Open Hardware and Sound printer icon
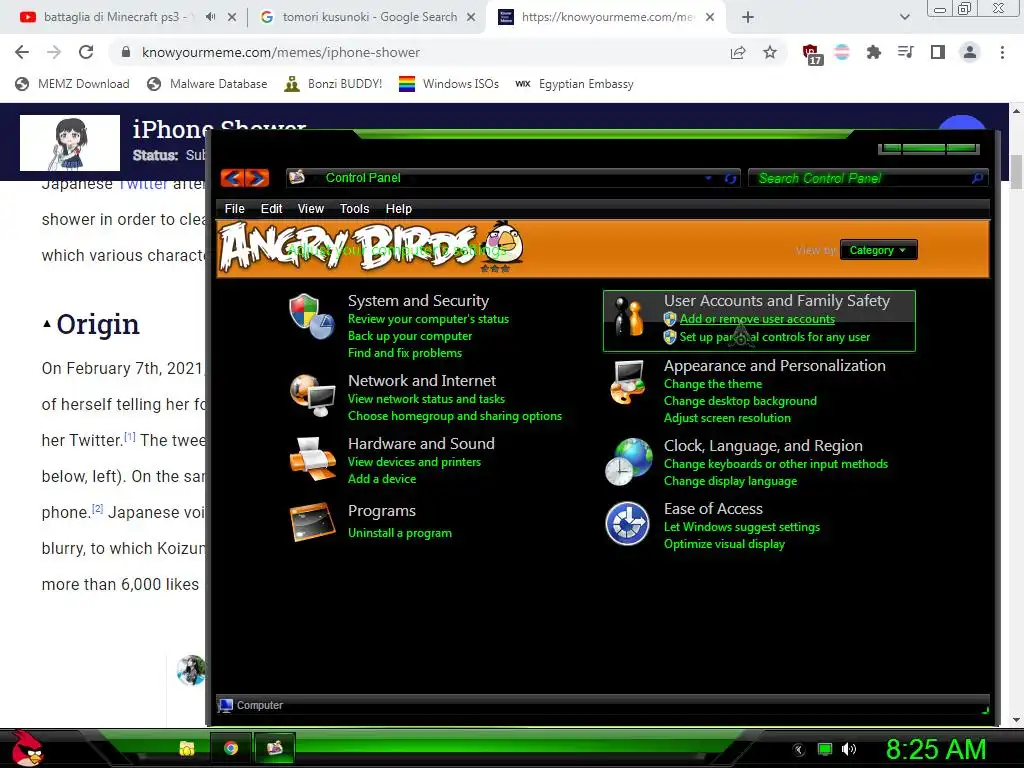This screenshot has height=768, width=1024. [x=312, y=458]
